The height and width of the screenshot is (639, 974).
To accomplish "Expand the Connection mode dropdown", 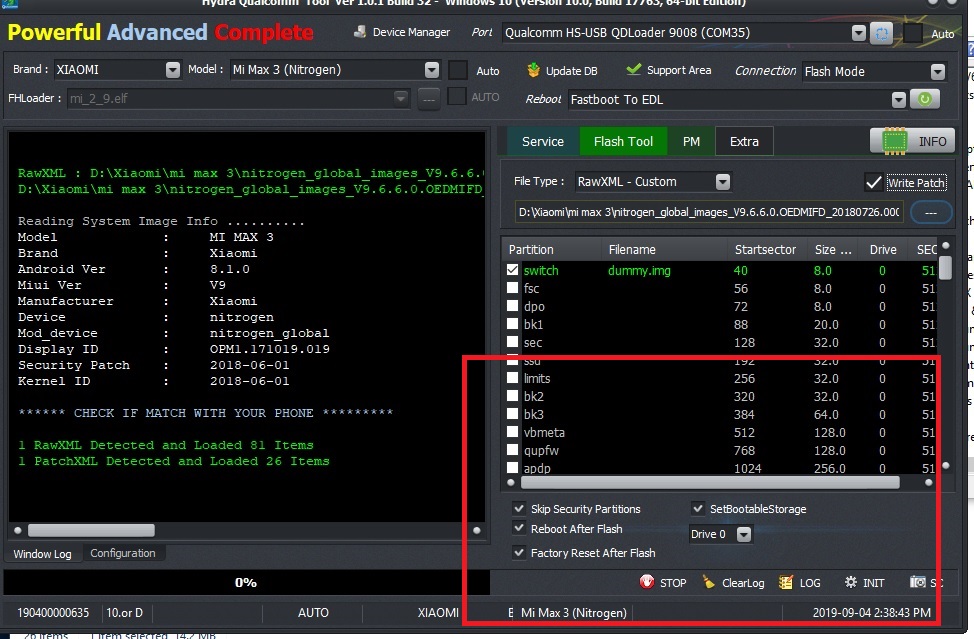I will click(937, 71).
